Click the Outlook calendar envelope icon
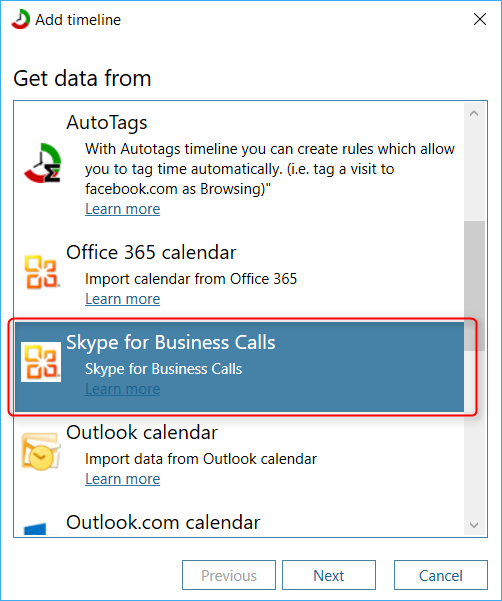The image size is (502, 601). pos(41,451)
